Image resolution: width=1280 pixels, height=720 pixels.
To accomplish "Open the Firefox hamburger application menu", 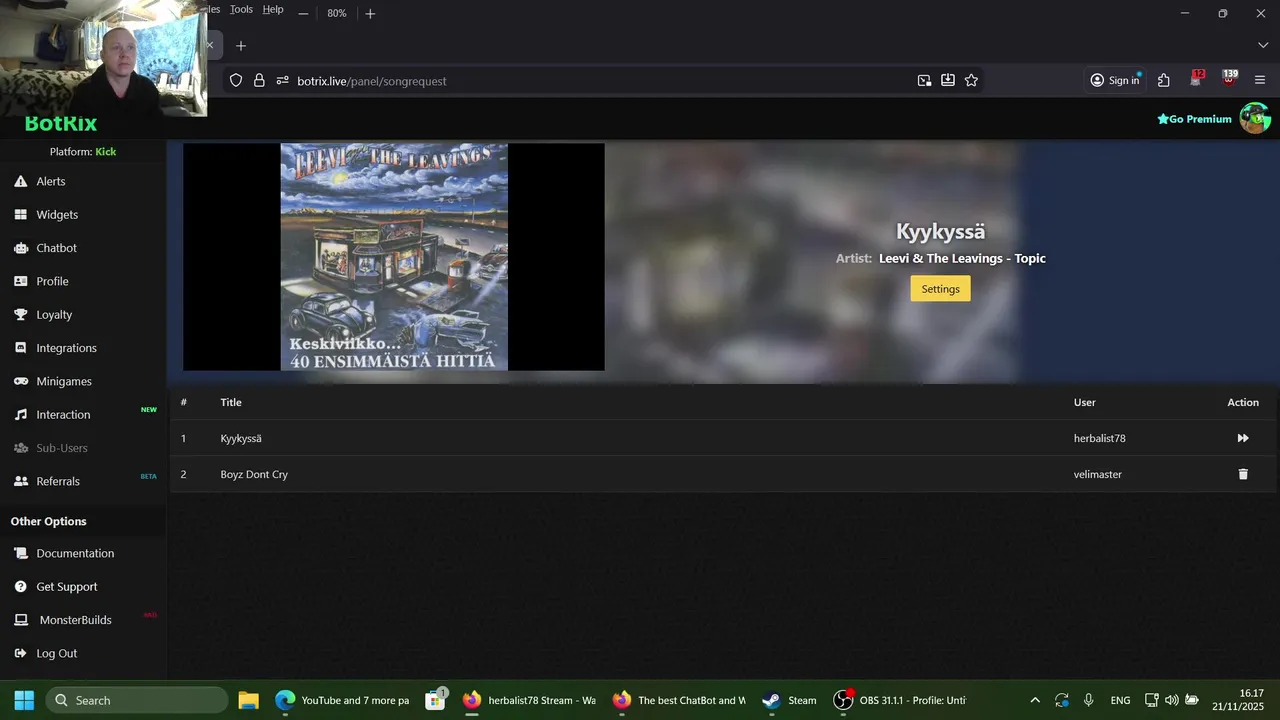I will [x=1259, y=80].
